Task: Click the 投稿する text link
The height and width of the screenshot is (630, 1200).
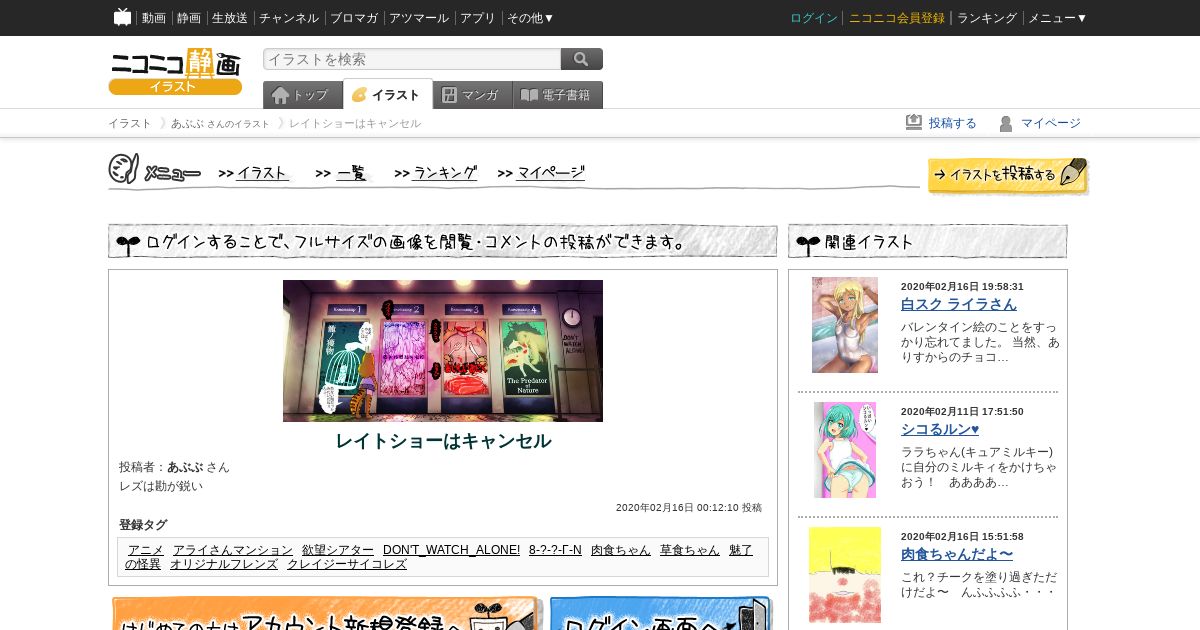Action: (953, 123)
